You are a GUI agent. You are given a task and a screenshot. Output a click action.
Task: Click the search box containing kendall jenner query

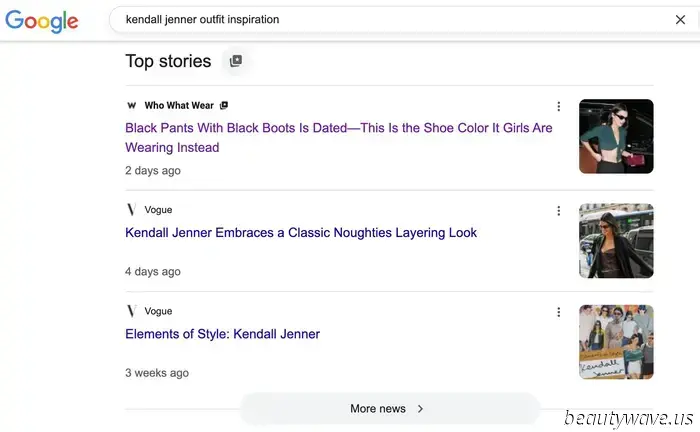pos(390,20)
